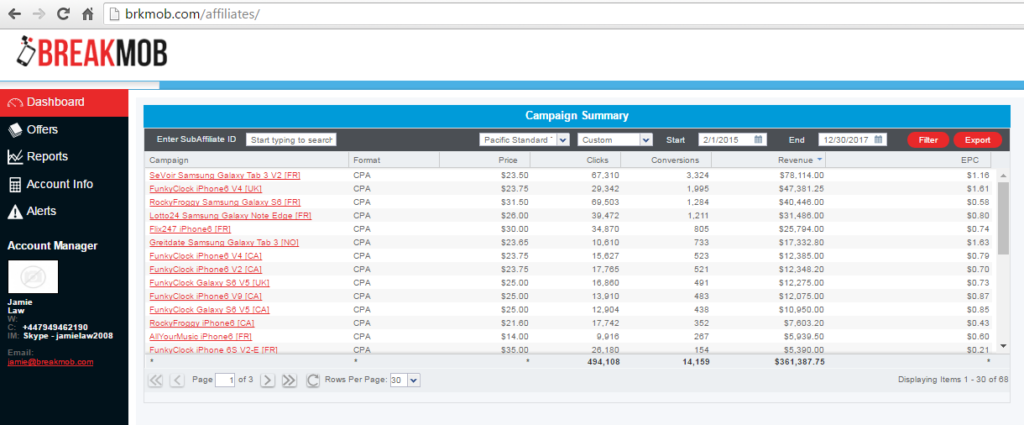Click the SubAffiliate ID search field
Image resolution: width=1024 pixels, height=425 pixels.
291,140
